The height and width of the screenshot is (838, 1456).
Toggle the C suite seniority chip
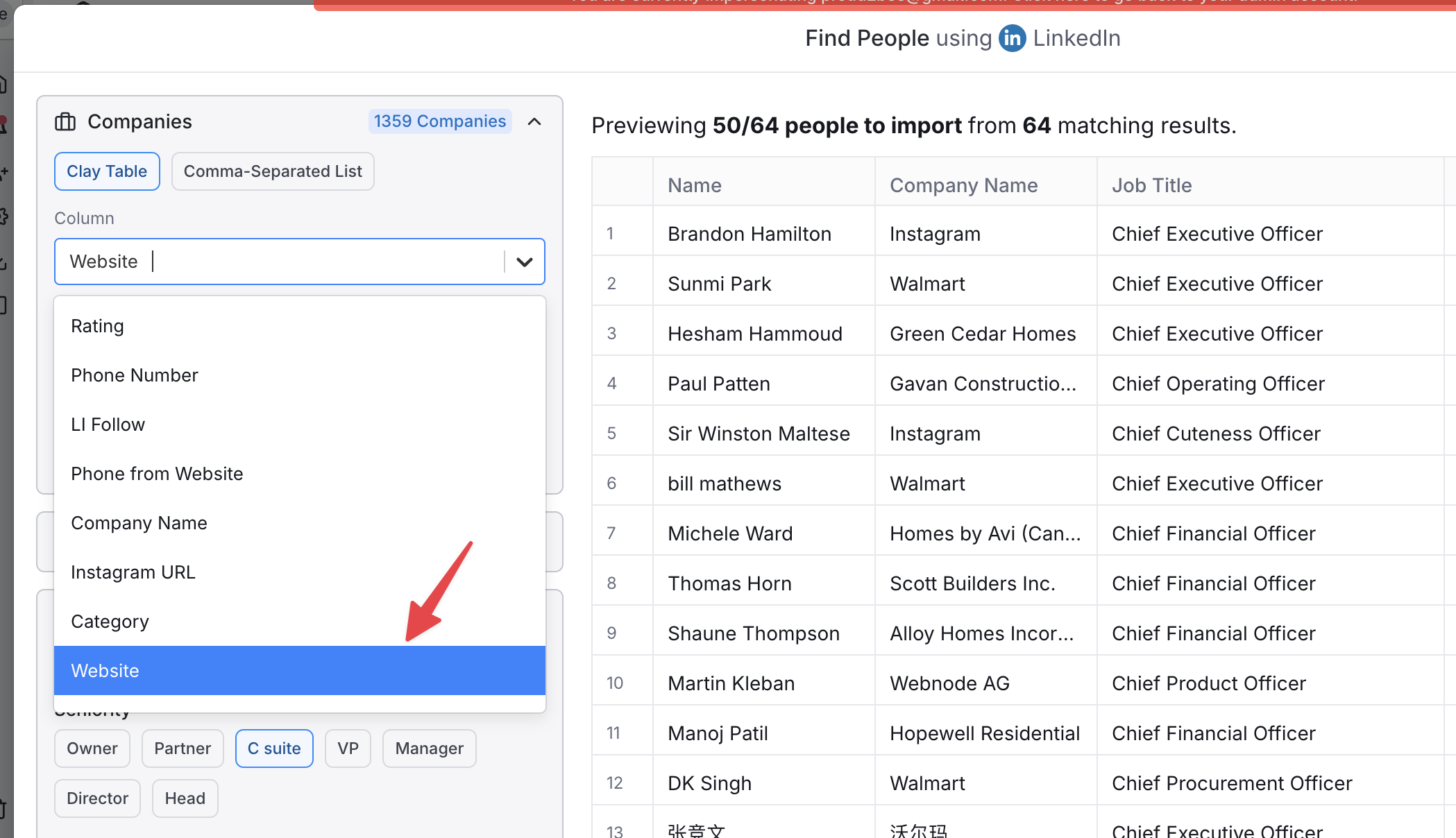pyautogui.click(x=274, y=749)
